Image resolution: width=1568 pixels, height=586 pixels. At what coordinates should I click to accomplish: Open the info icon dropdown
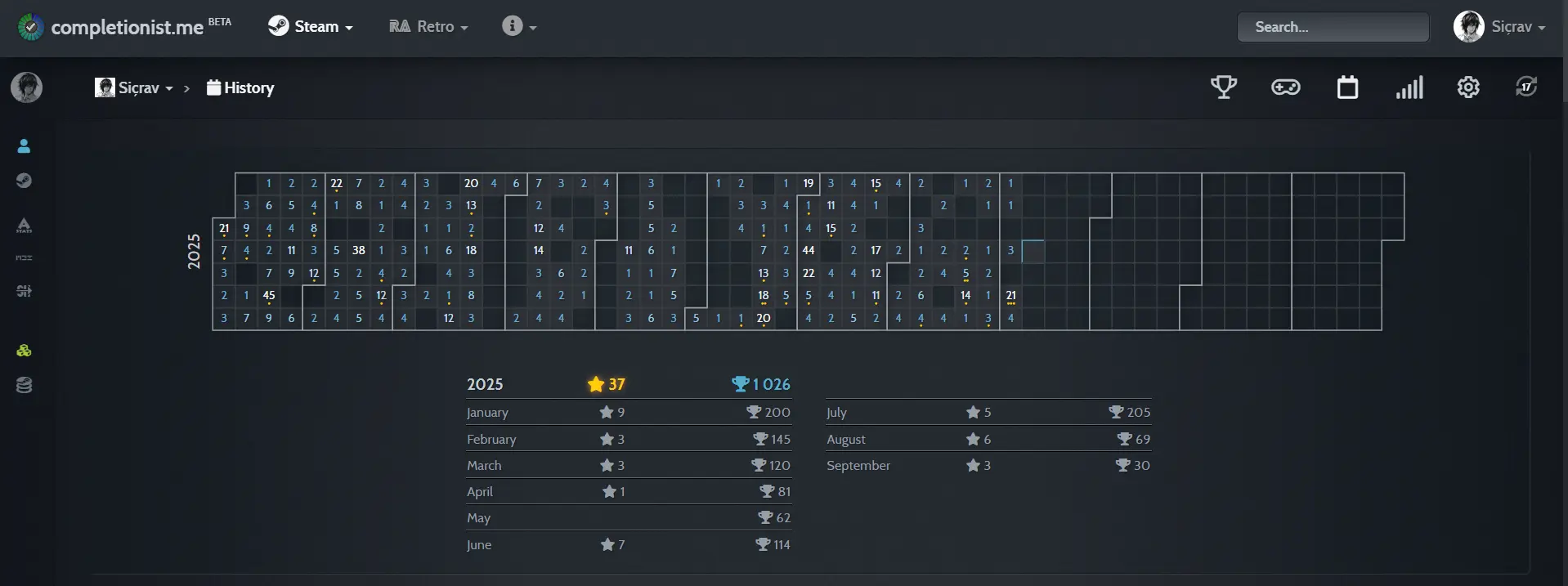(x=519, y=27)
